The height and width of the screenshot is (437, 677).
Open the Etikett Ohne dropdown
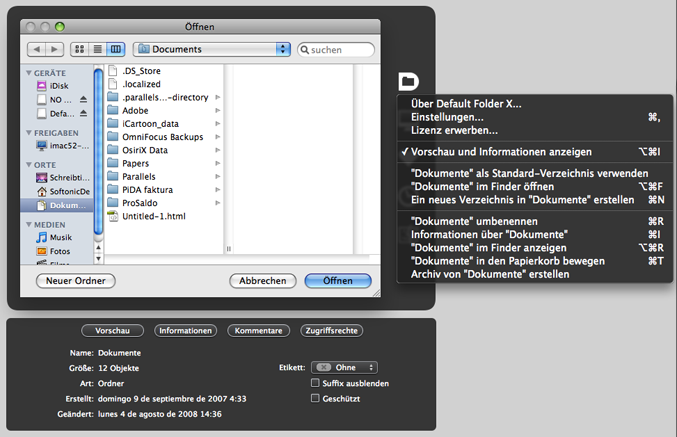[345, 367]
